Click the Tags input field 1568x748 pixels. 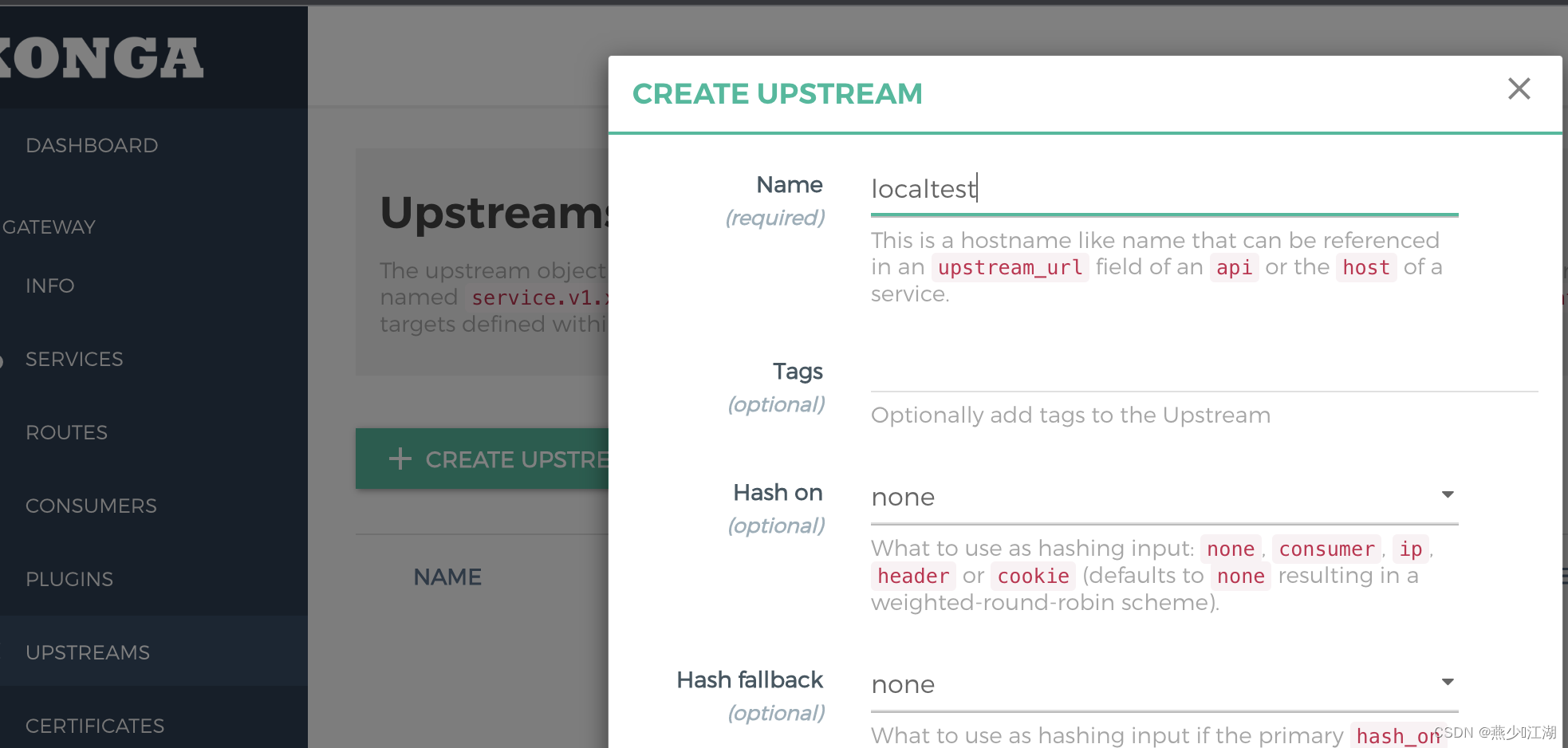pos(1204,373)
